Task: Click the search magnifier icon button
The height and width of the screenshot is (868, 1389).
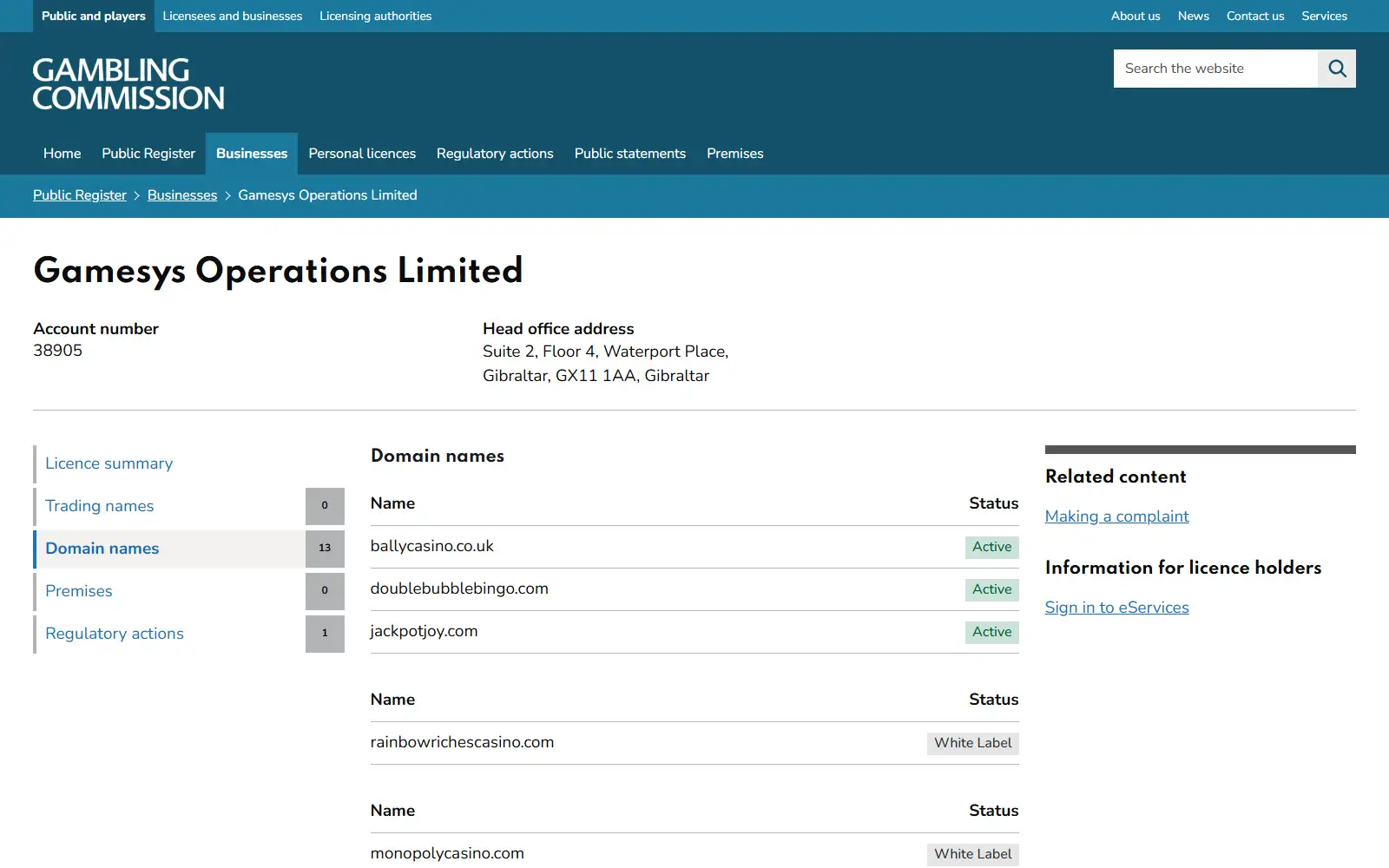Action: point(1337,69)
